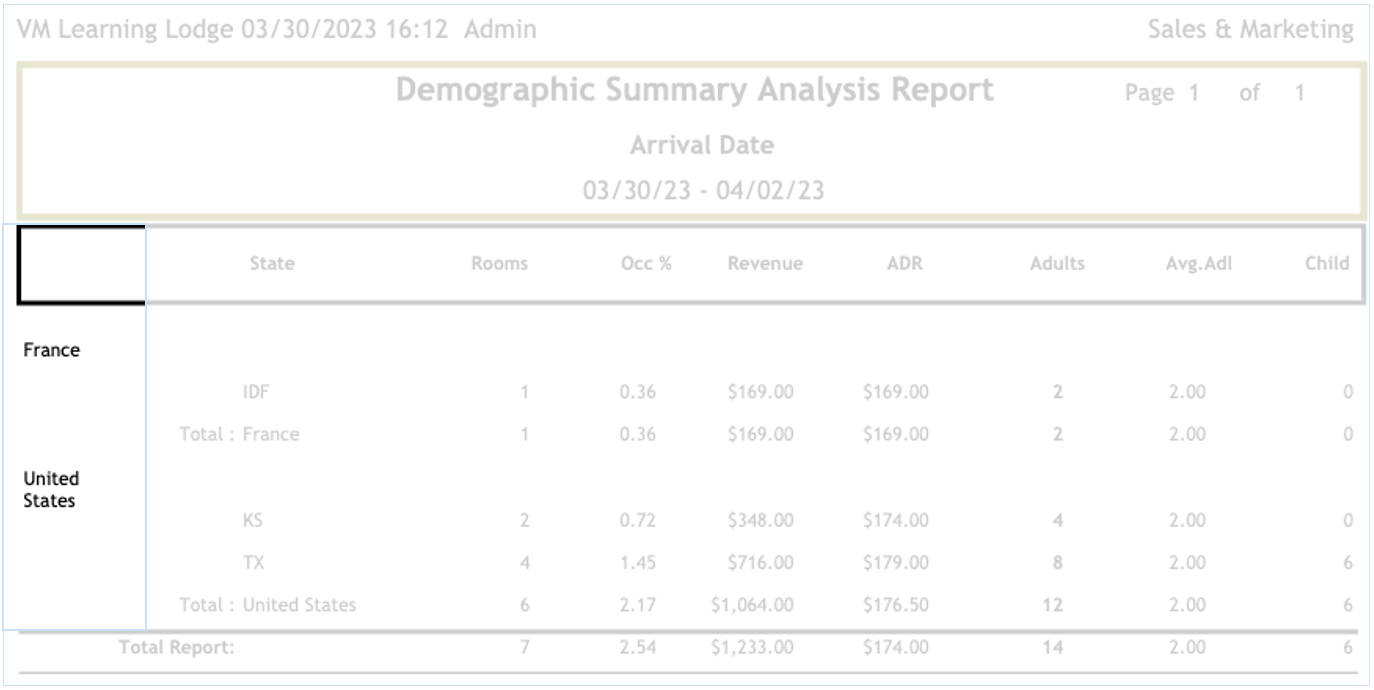
Task: Select the TX state entry
Action: [x=254, y=562]
